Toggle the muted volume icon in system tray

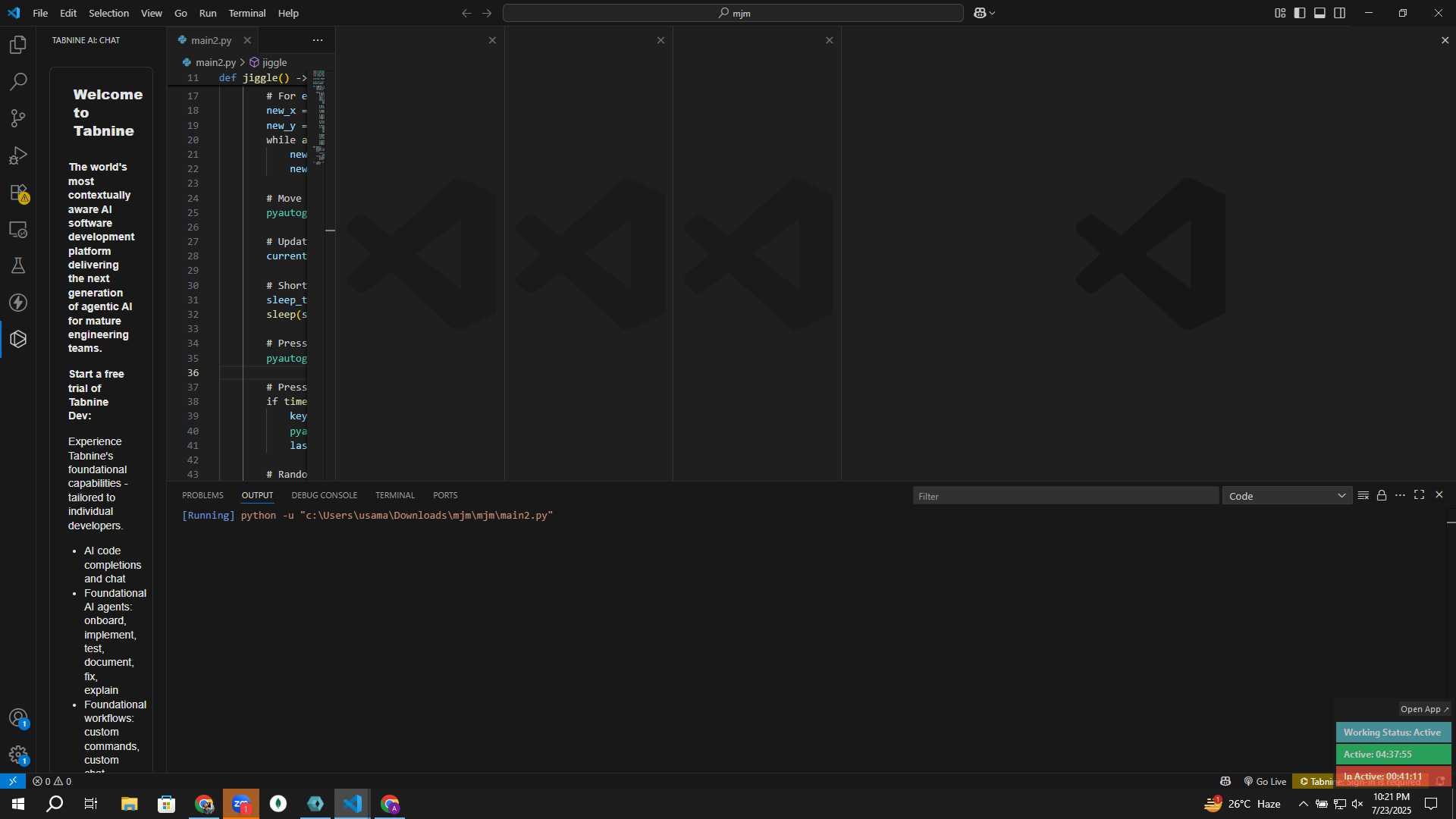pos(1357,804)
